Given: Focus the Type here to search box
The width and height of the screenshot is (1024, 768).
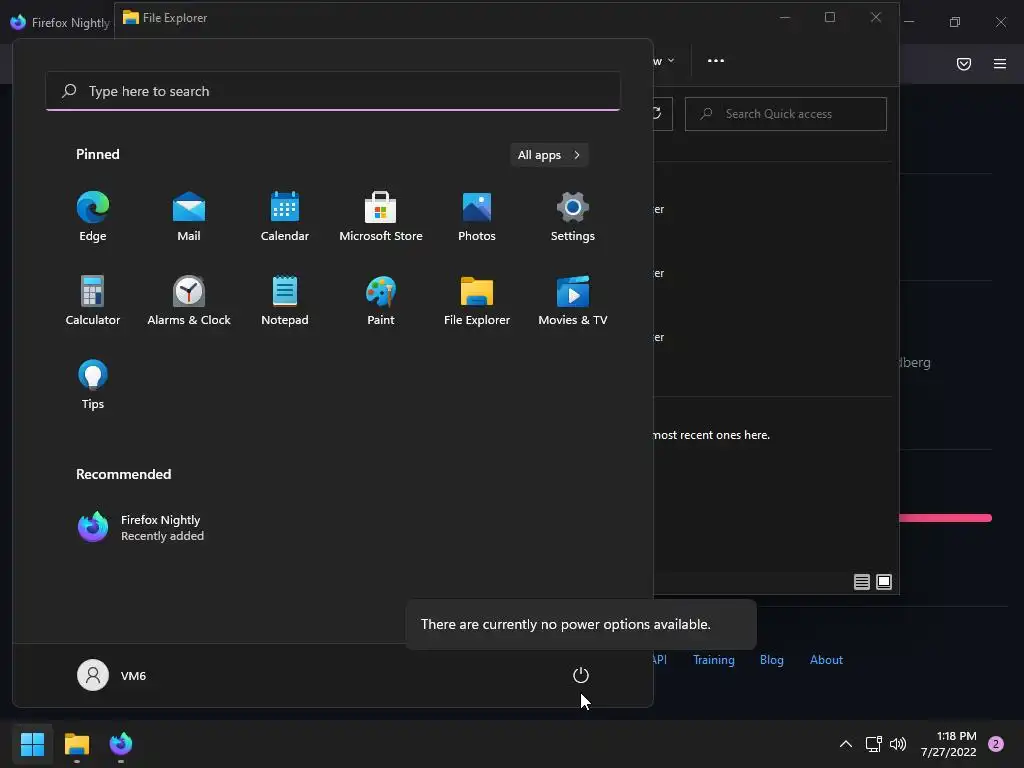Looking at the screenshot, I should [333, 91].
